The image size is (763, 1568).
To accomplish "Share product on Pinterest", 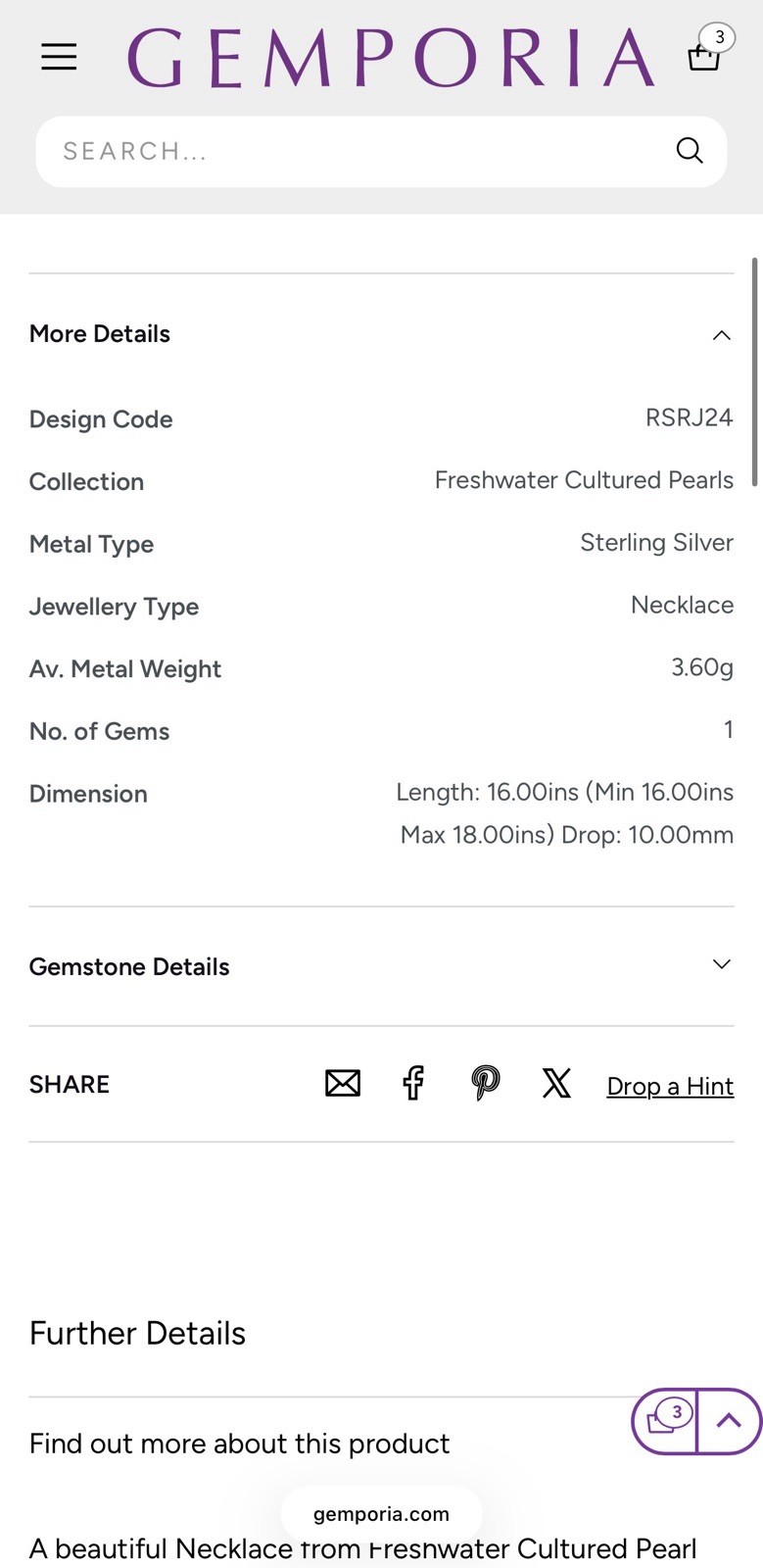I will point(485,1083).
